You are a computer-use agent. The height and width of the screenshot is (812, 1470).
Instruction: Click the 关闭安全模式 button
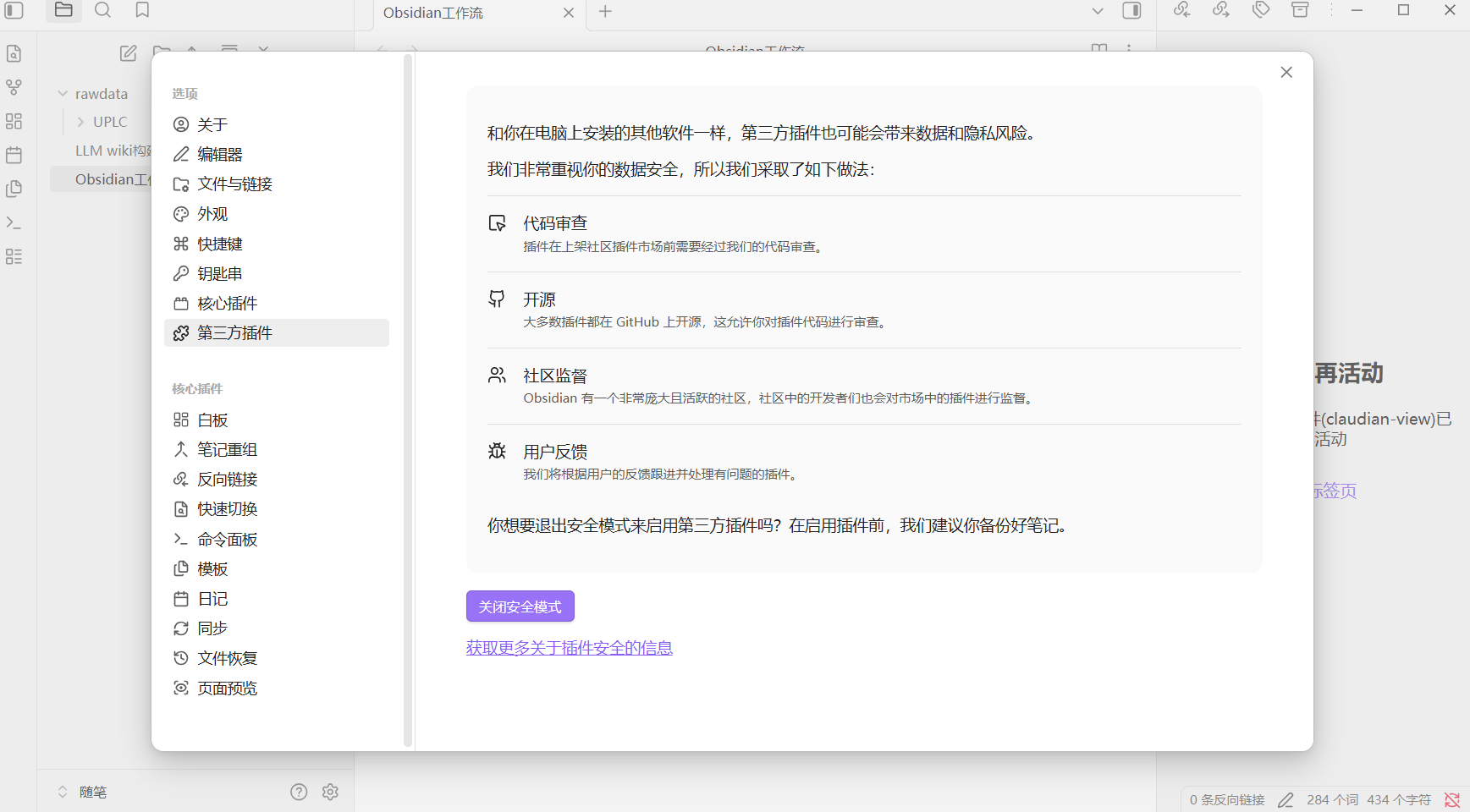(520, 606)
